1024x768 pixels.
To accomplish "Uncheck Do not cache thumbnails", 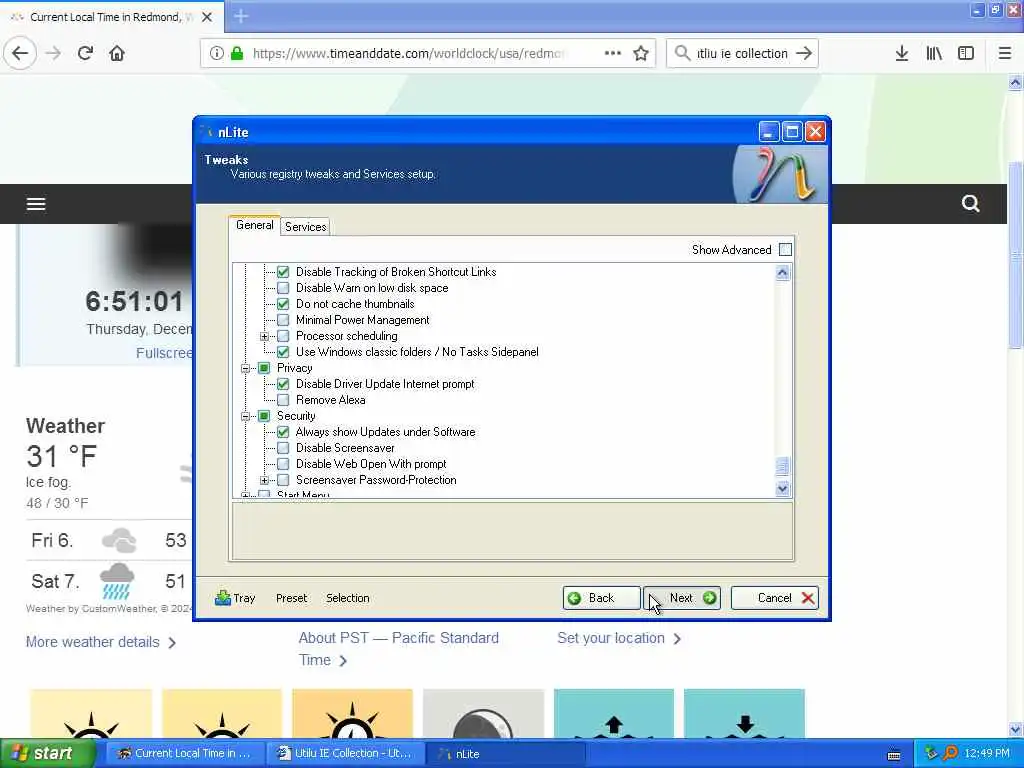I will click(x=283, y=304).
